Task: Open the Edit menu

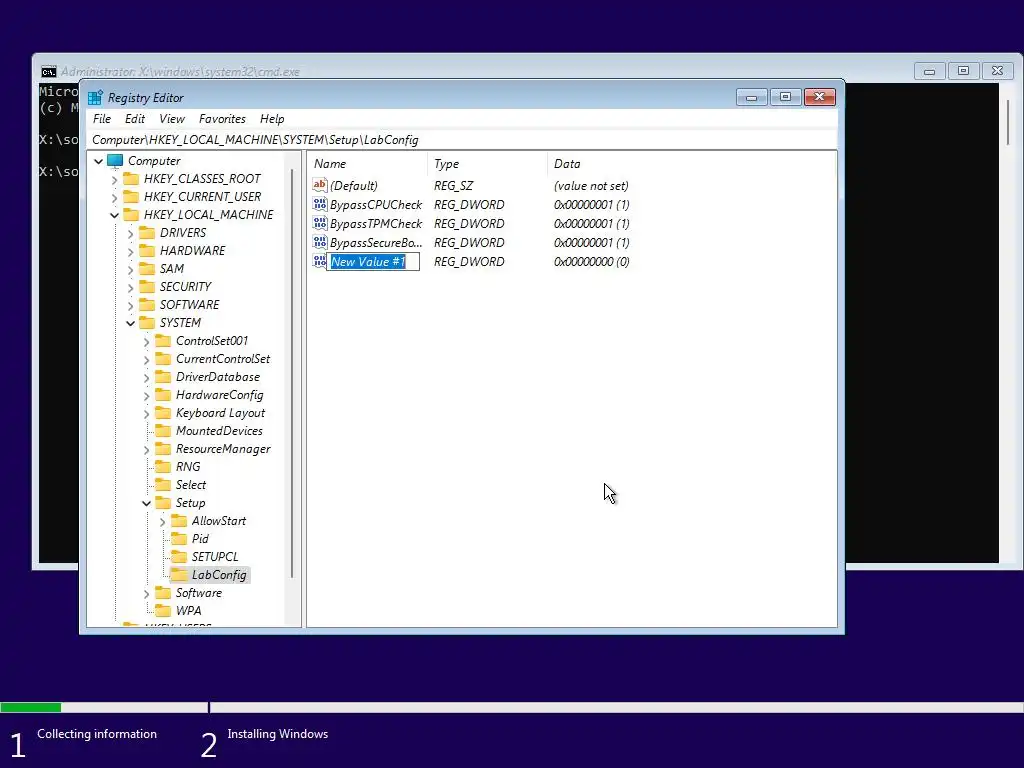Action: click(135, 119)
